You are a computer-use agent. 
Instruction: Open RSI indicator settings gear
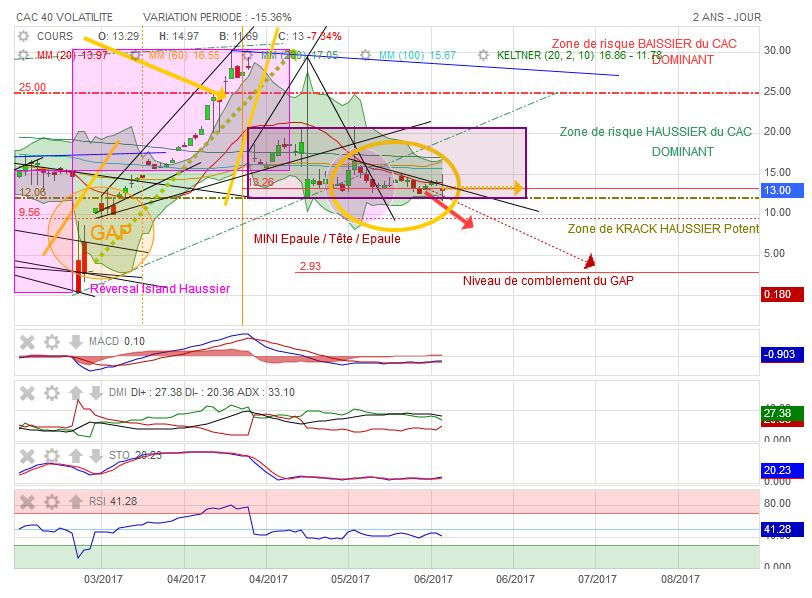[51, 502]
